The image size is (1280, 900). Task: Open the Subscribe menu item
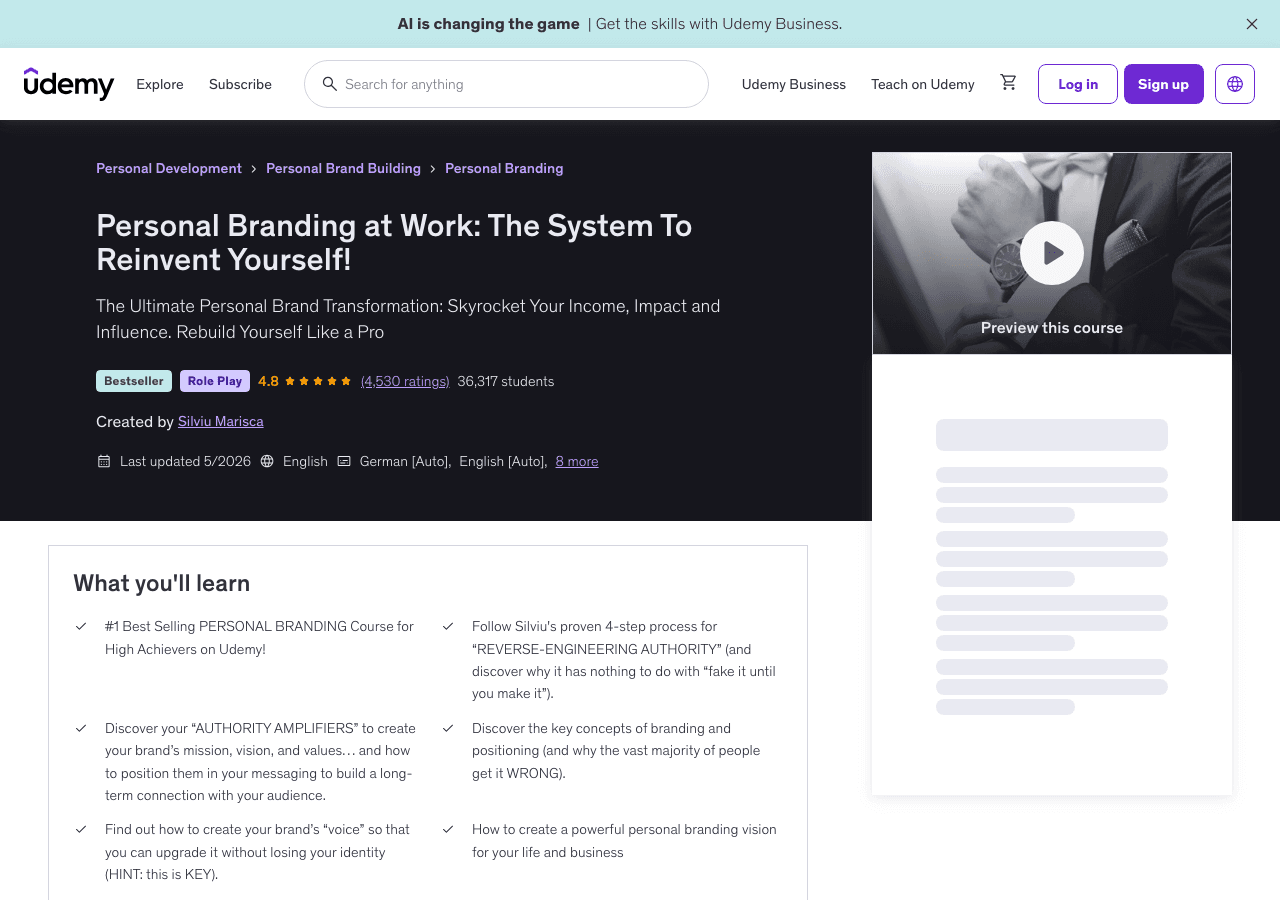240,84
